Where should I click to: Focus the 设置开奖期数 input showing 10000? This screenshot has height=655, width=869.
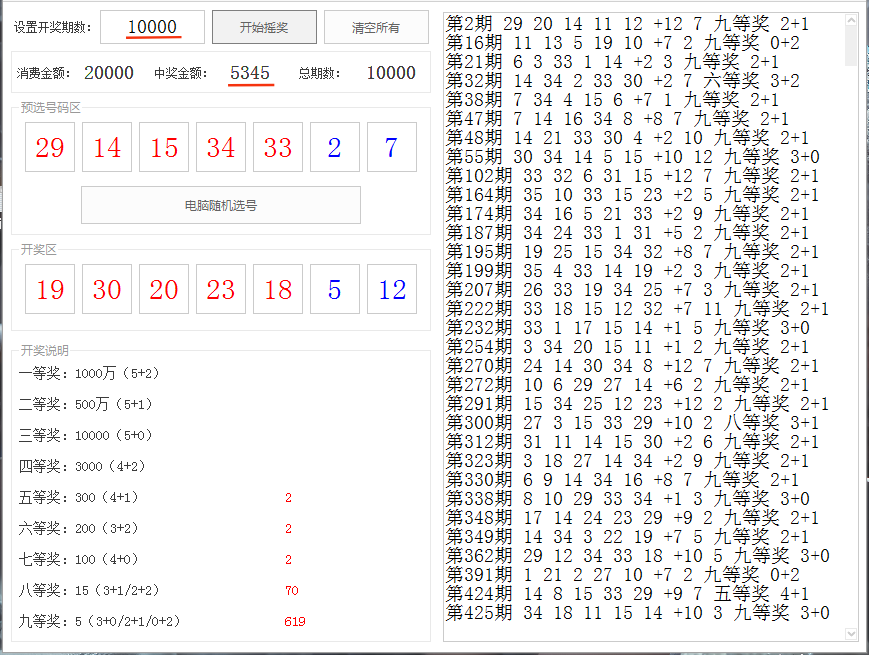[x=152, y=27]
